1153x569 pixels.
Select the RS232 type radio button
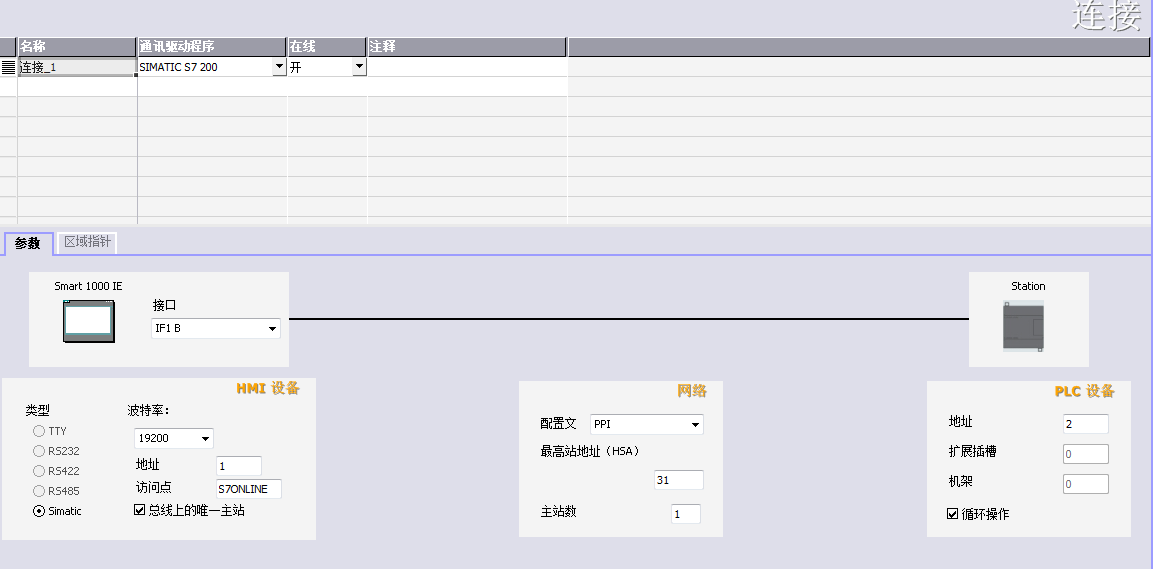point(39,451)
